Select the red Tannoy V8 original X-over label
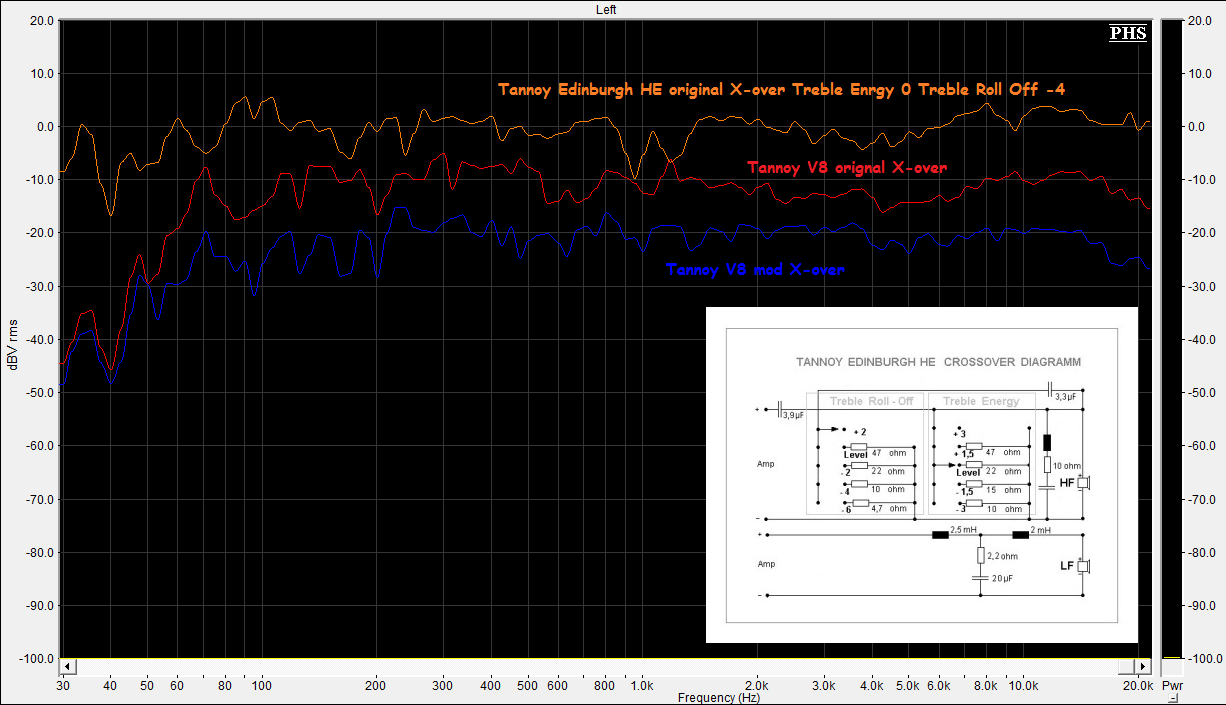Image resolution: width=1226 pixels, height=705 pixels. coord(846,168)
